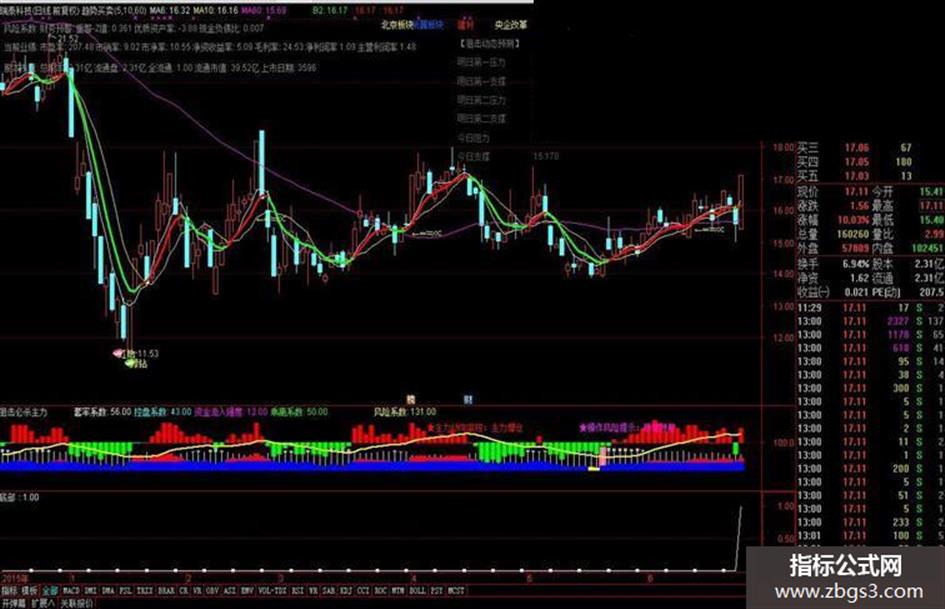Click the yellow marker icon beside 财
This screenshot has height=609, width=945.
click(411, 399)
